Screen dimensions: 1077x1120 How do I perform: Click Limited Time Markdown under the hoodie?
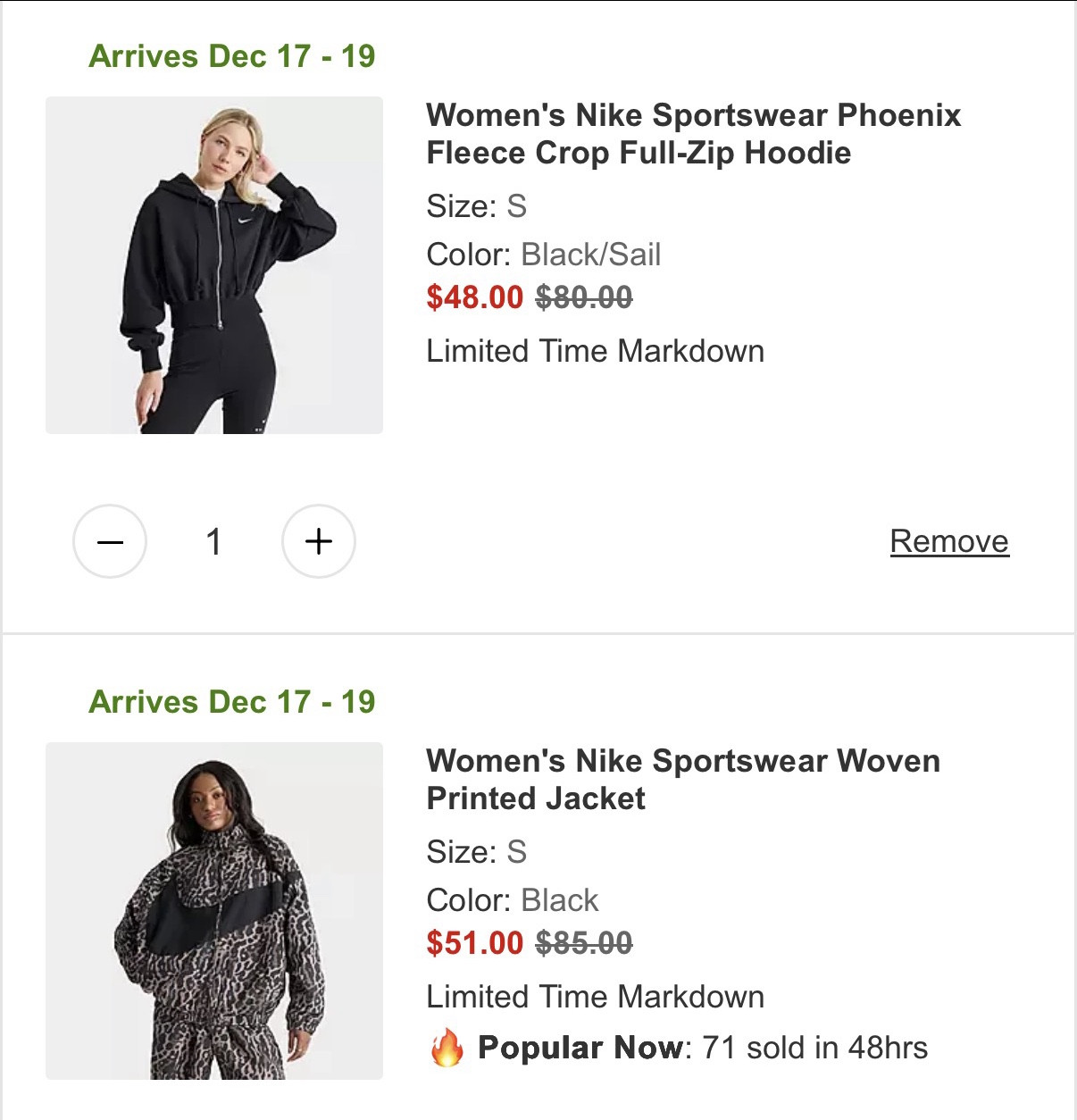click(596, 350)
